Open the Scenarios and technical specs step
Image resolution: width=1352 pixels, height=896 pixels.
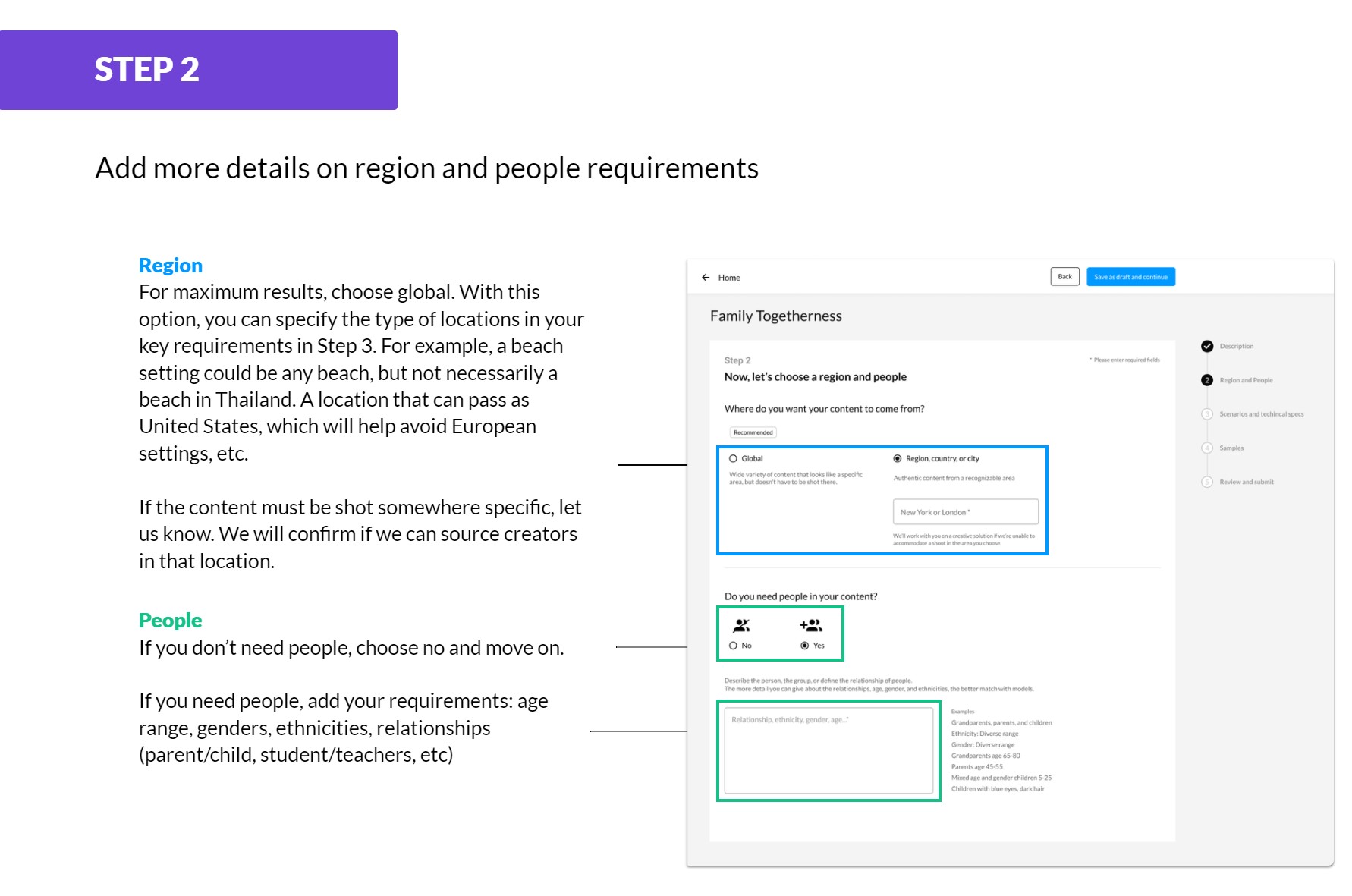pyautogui.click(x=1261, y=414)
